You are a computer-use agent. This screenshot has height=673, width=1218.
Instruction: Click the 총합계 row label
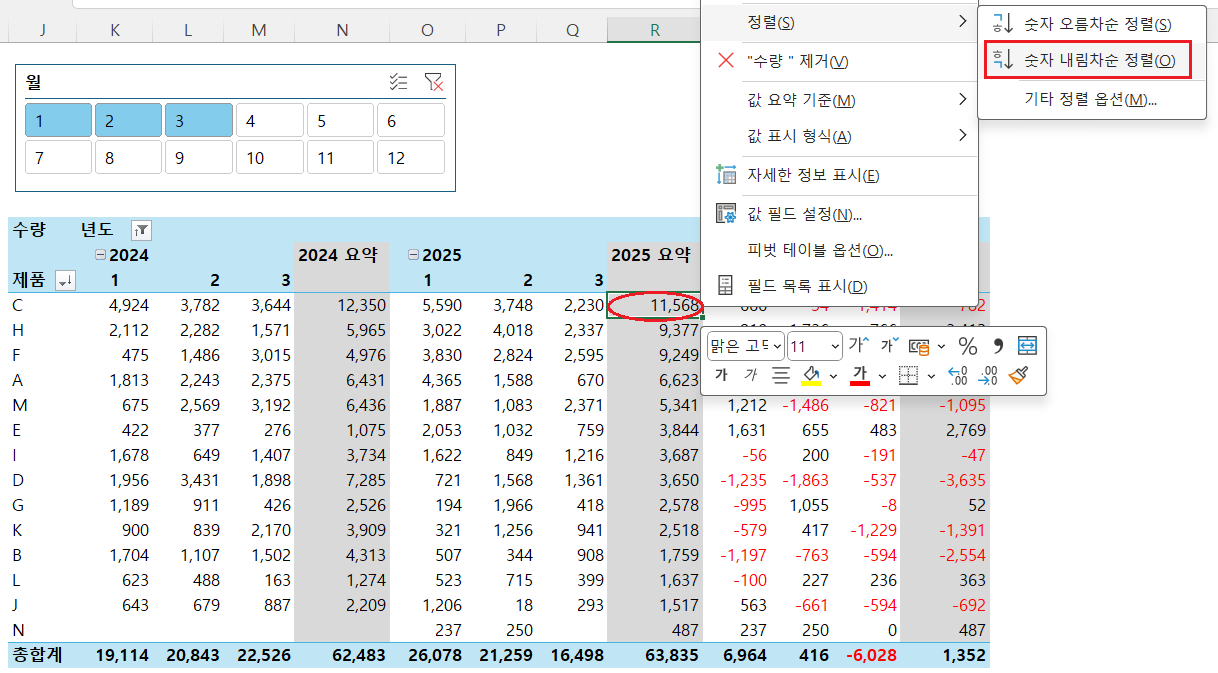point(36,655)
